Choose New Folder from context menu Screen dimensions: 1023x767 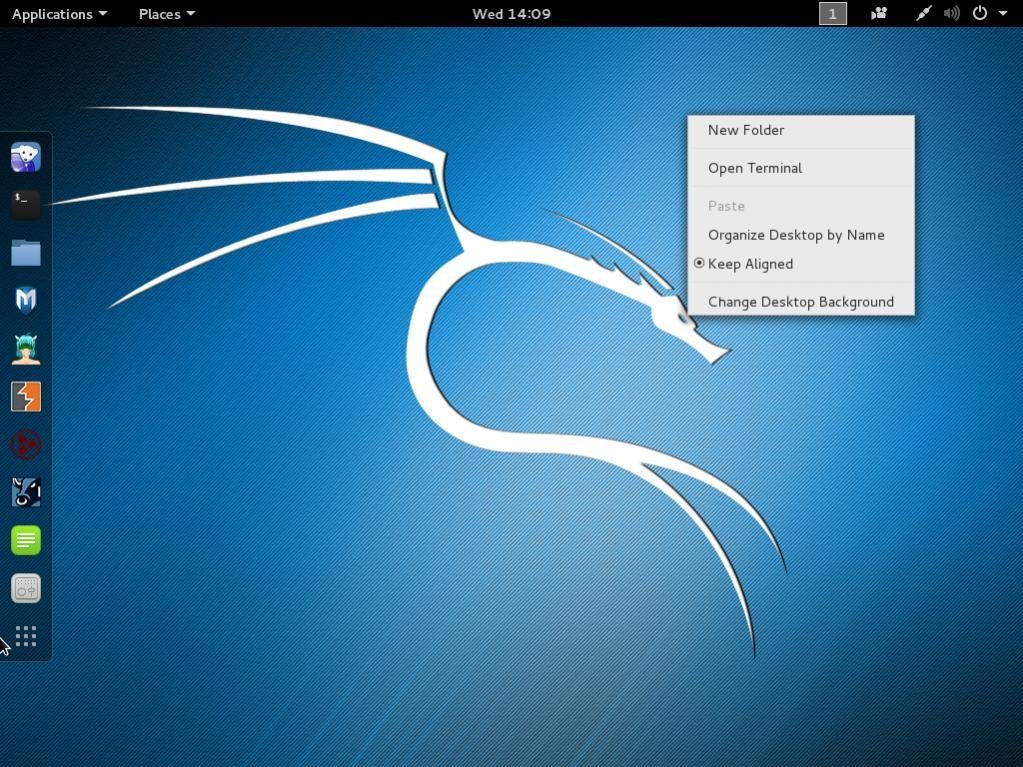tap(801, 130)
